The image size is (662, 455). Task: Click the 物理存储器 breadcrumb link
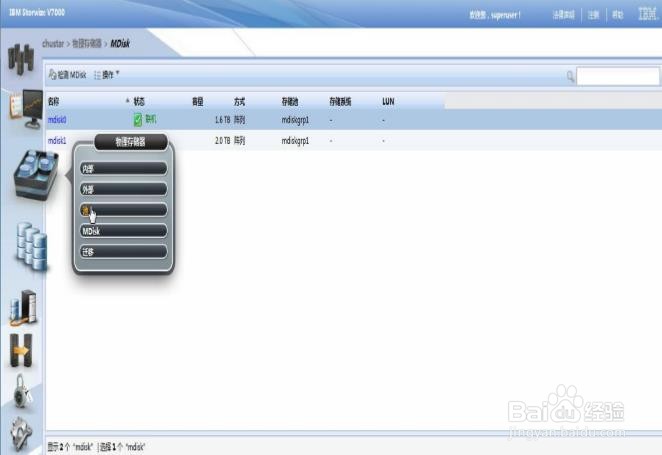[87, 43]
